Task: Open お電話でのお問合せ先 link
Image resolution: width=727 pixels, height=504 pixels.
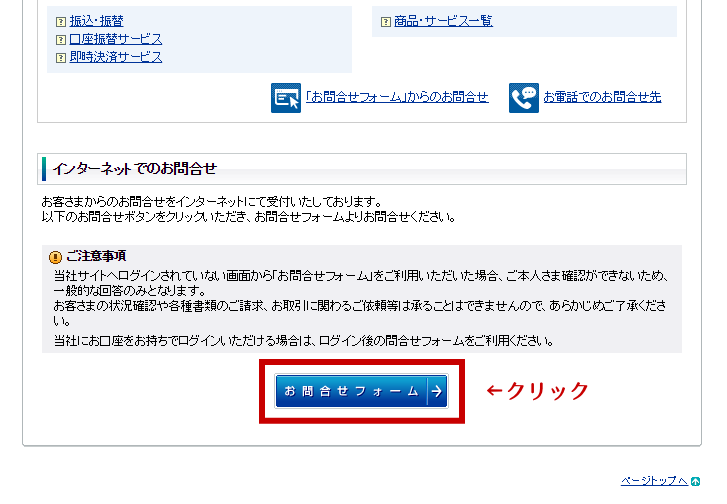Action: click(x=602, y=97)
